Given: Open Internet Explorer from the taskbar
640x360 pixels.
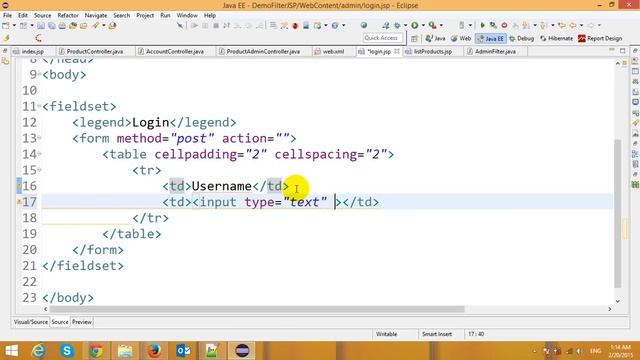Looking at the screenshot, I should [x=38, y=351].
